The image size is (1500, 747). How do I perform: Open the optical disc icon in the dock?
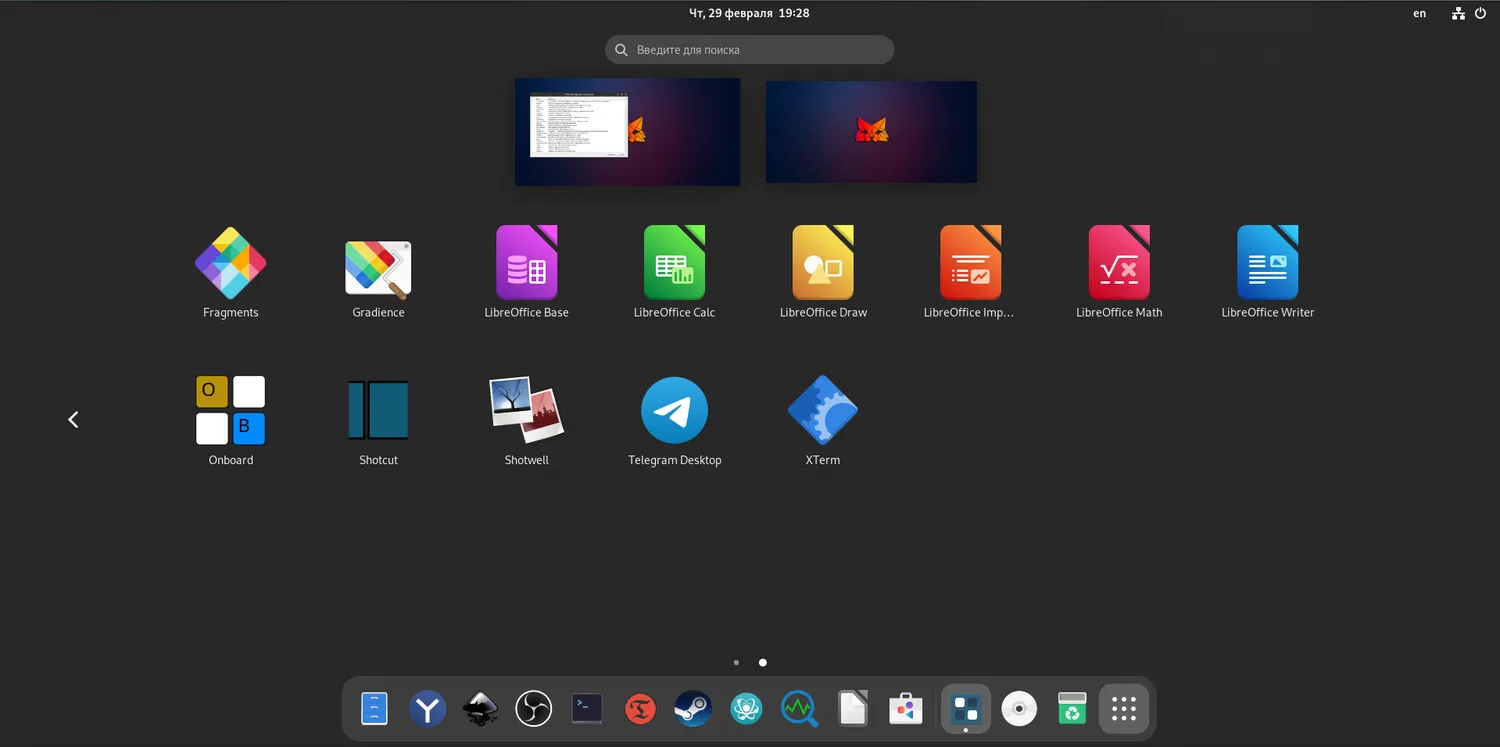[x=1019, y=709]
